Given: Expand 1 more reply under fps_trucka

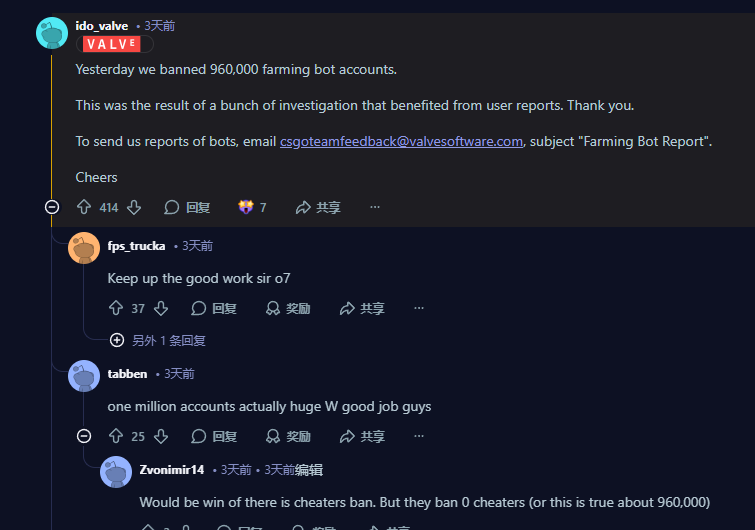Looking at the screenshot, I should 157,340.
